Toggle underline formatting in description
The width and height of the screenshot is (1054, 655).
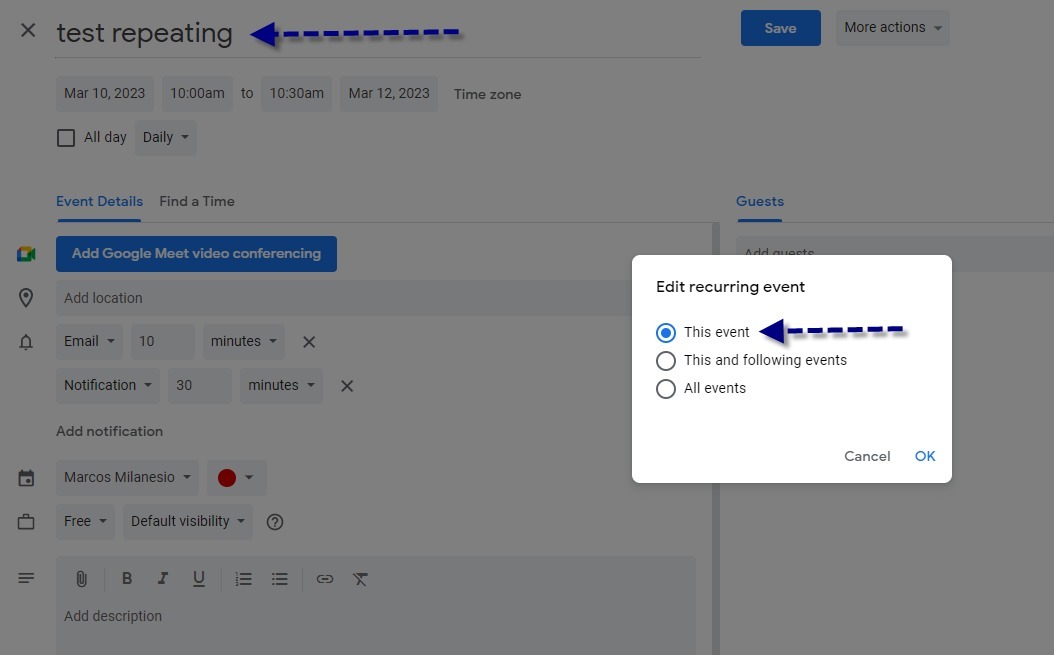coord(199,579)
